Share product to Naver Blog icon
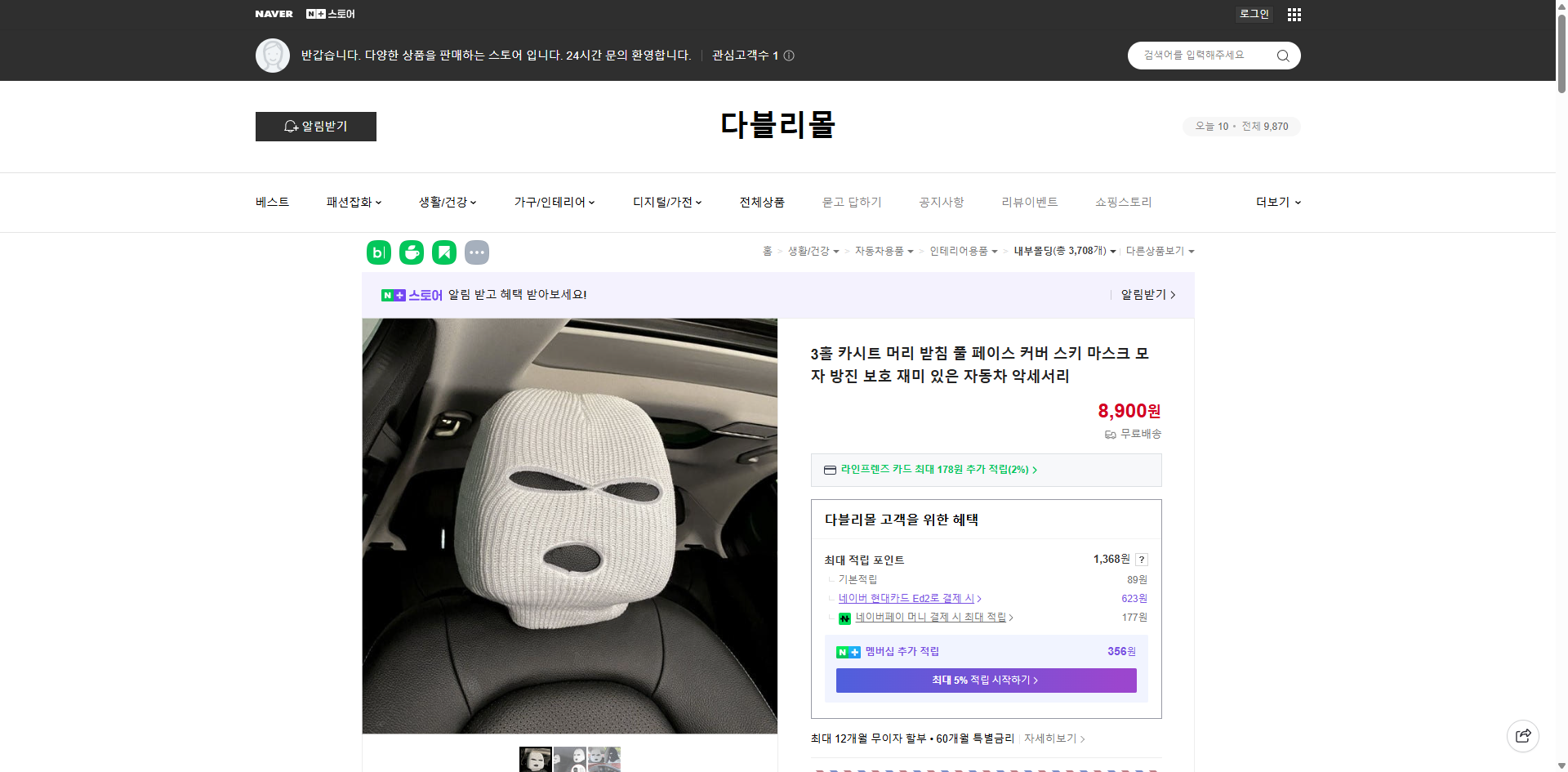The width and height of the screenshot is (1568, 772). click(x=378, y=252)
